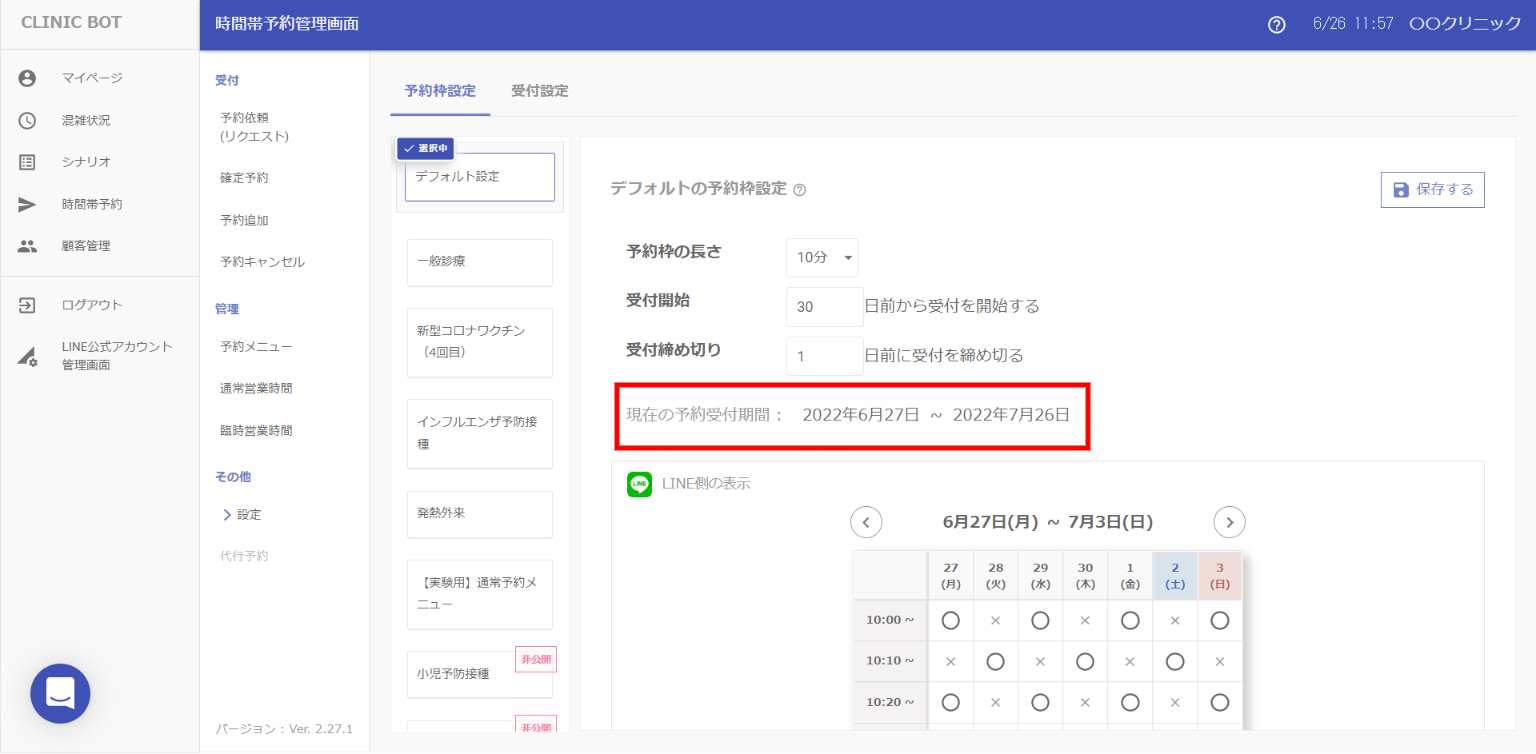Select the 10:00 slot circle for Sunday 3
This screenshot has width=1536, height=754.
(1219, 621)
